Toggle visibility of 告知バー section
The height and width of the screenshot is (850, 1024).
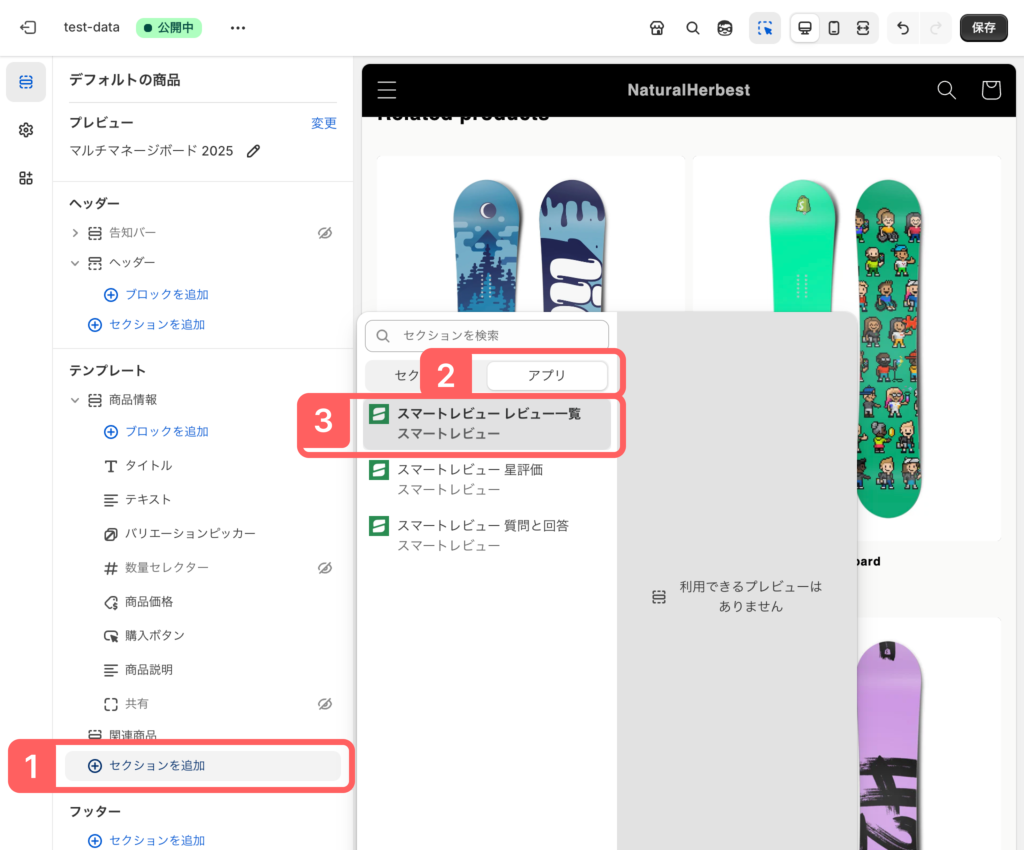point(324,233)
